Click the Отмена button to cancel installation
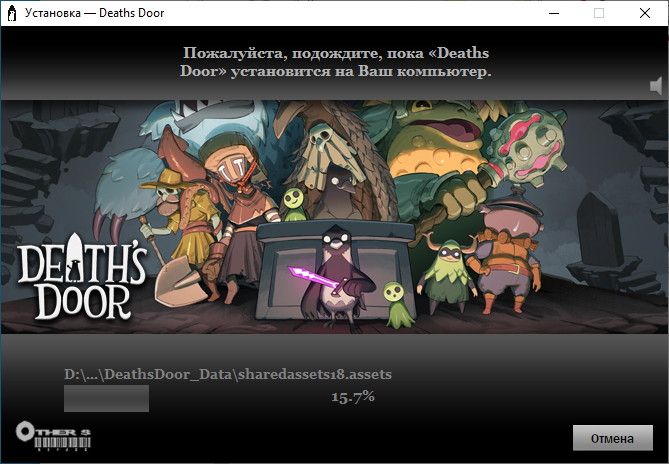 [613, 438]
